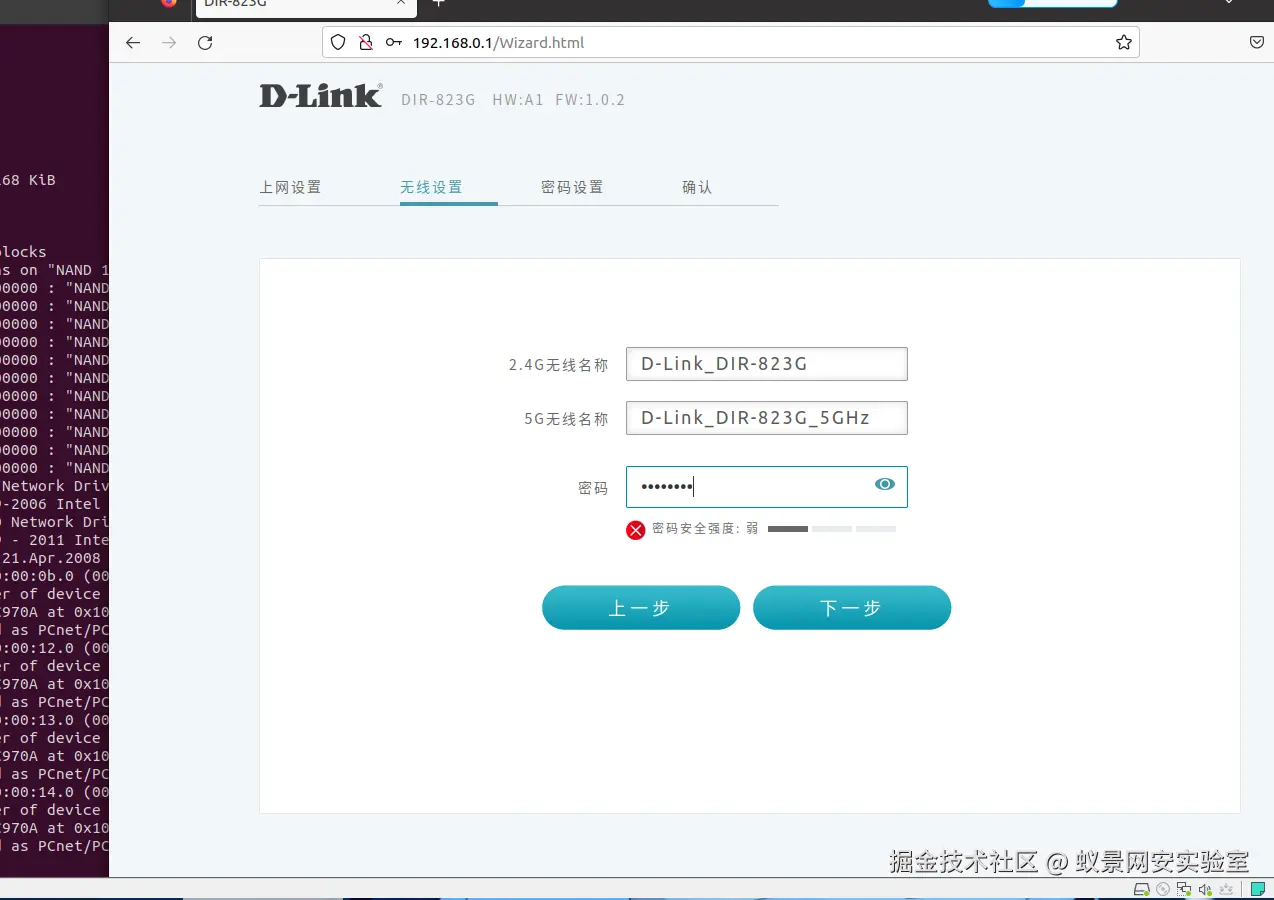Click the '68 KiB' line in terminal window
The height and width of the screenshot is (900, 1274).
(x=28, y=180)
